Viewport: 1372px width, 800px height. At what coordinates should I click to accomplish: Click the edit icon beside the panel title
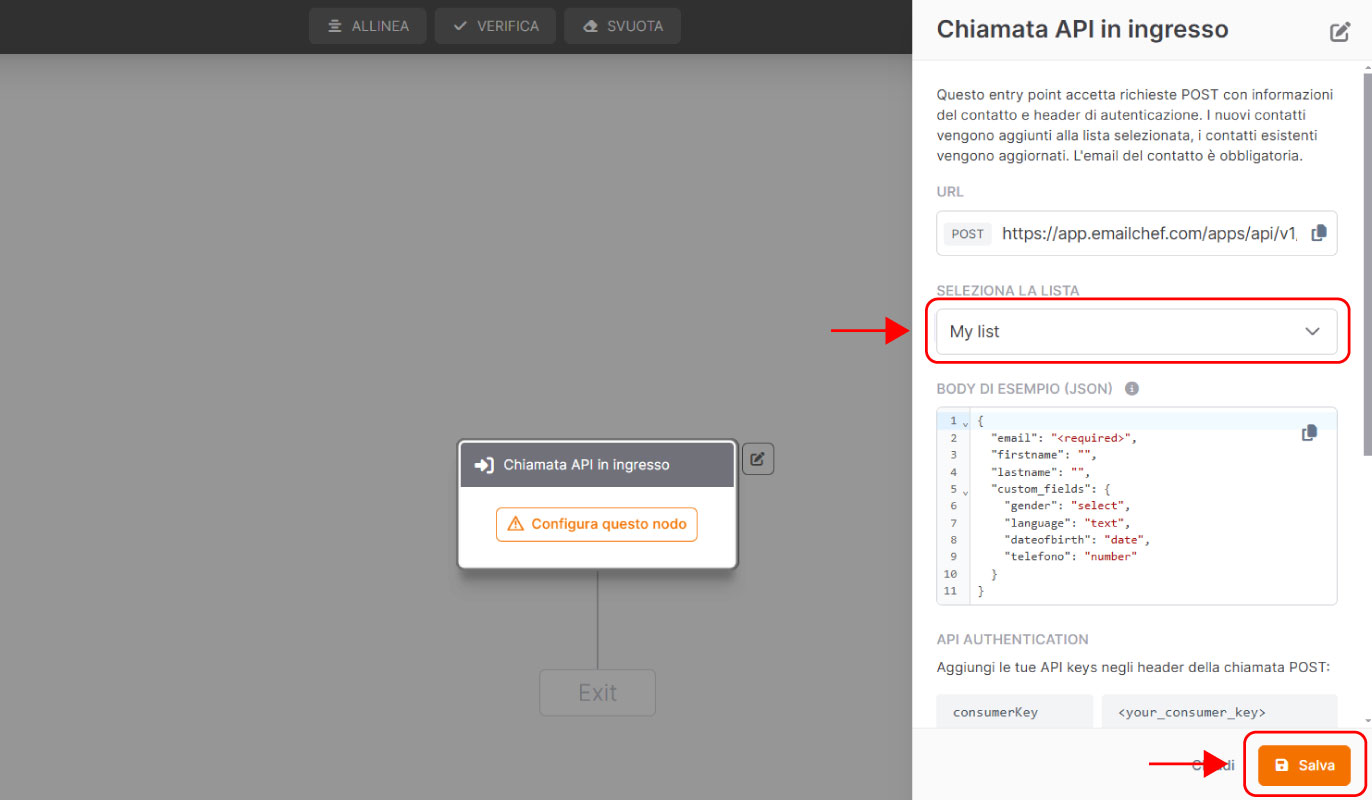1339,31
